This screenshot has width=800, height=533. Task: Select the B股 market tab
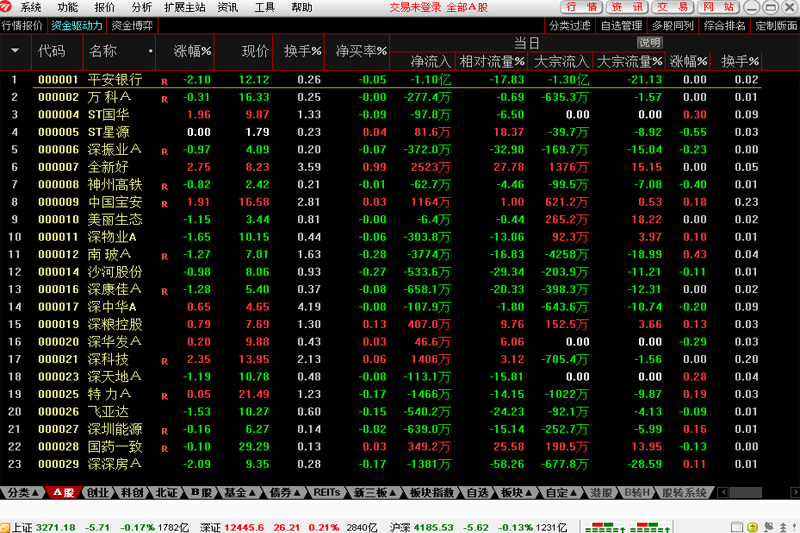click(x=201, y=493)
